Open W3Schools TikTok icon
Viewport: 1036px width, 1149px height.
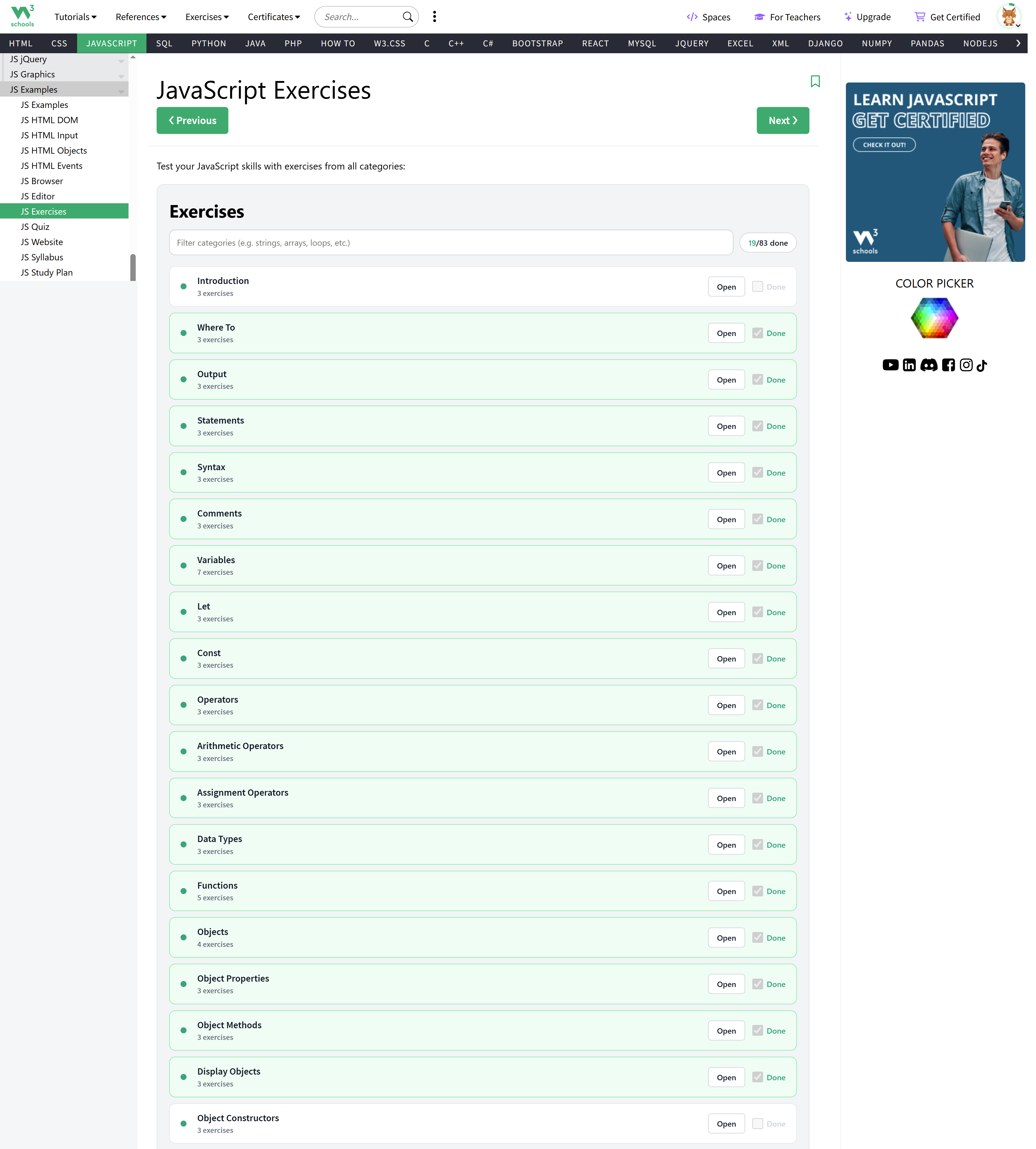click(x=981, y=365)
